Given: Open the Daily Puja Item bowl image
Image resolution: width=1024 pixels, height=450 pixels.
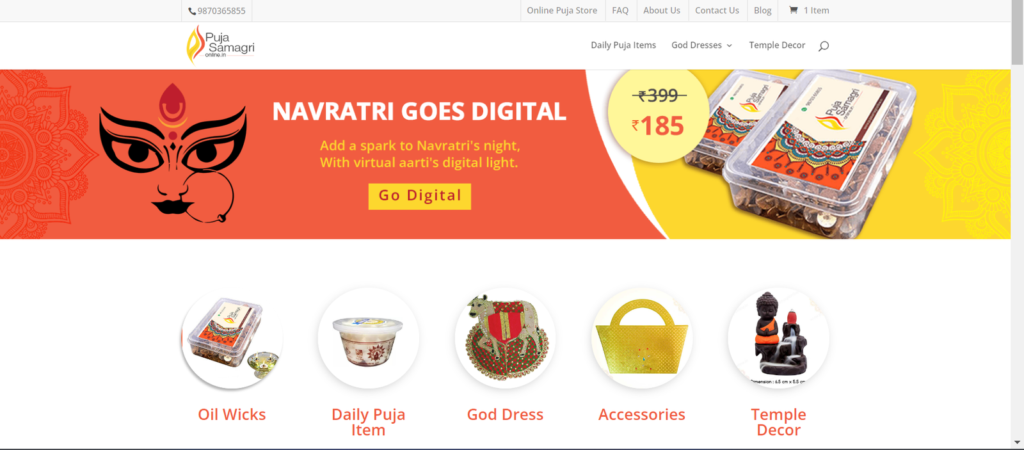Looking at the screenshot, I should pos(368,338).
